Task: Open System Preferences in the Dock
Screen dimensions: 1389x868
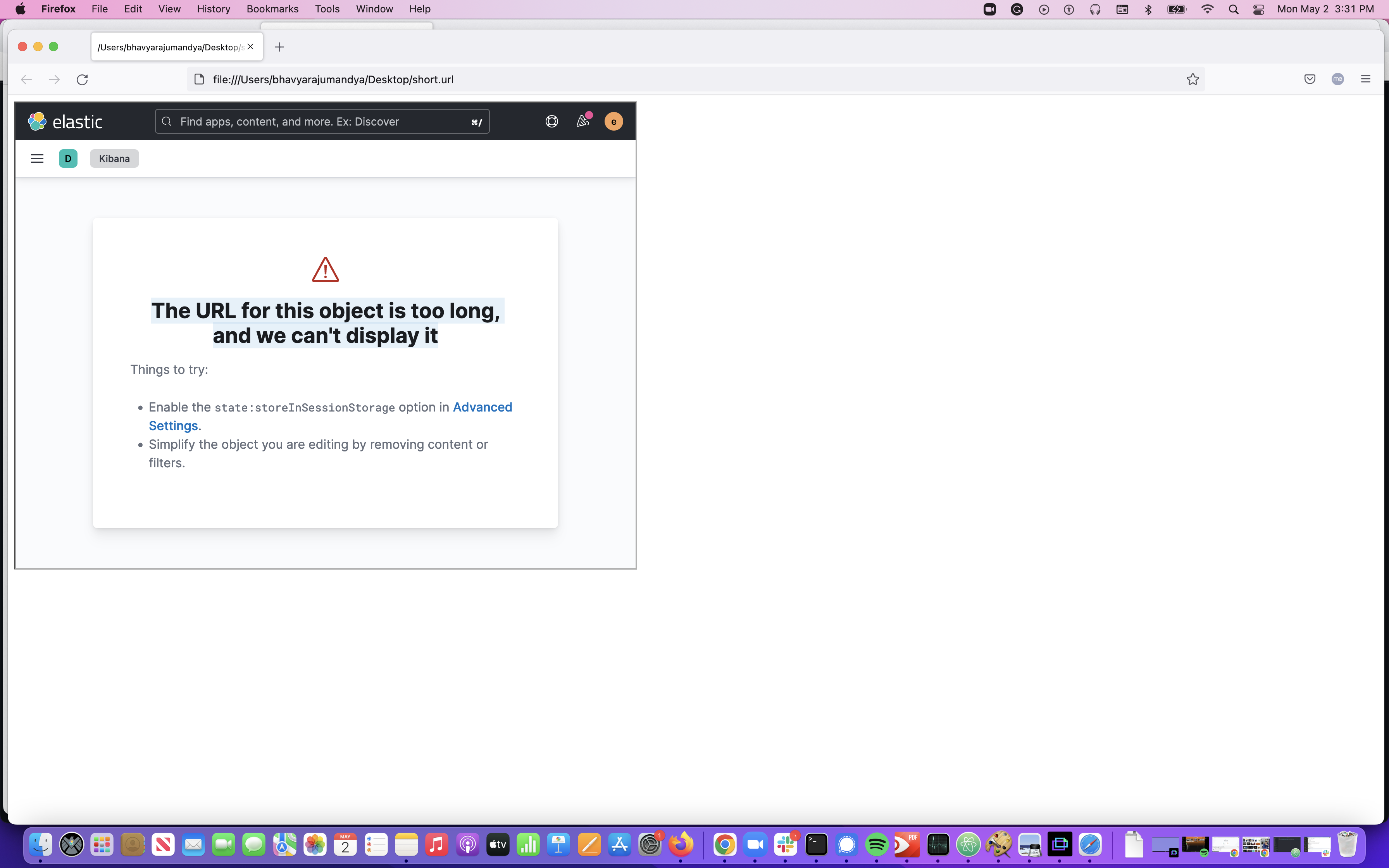Action: click(x=650, y=844)
